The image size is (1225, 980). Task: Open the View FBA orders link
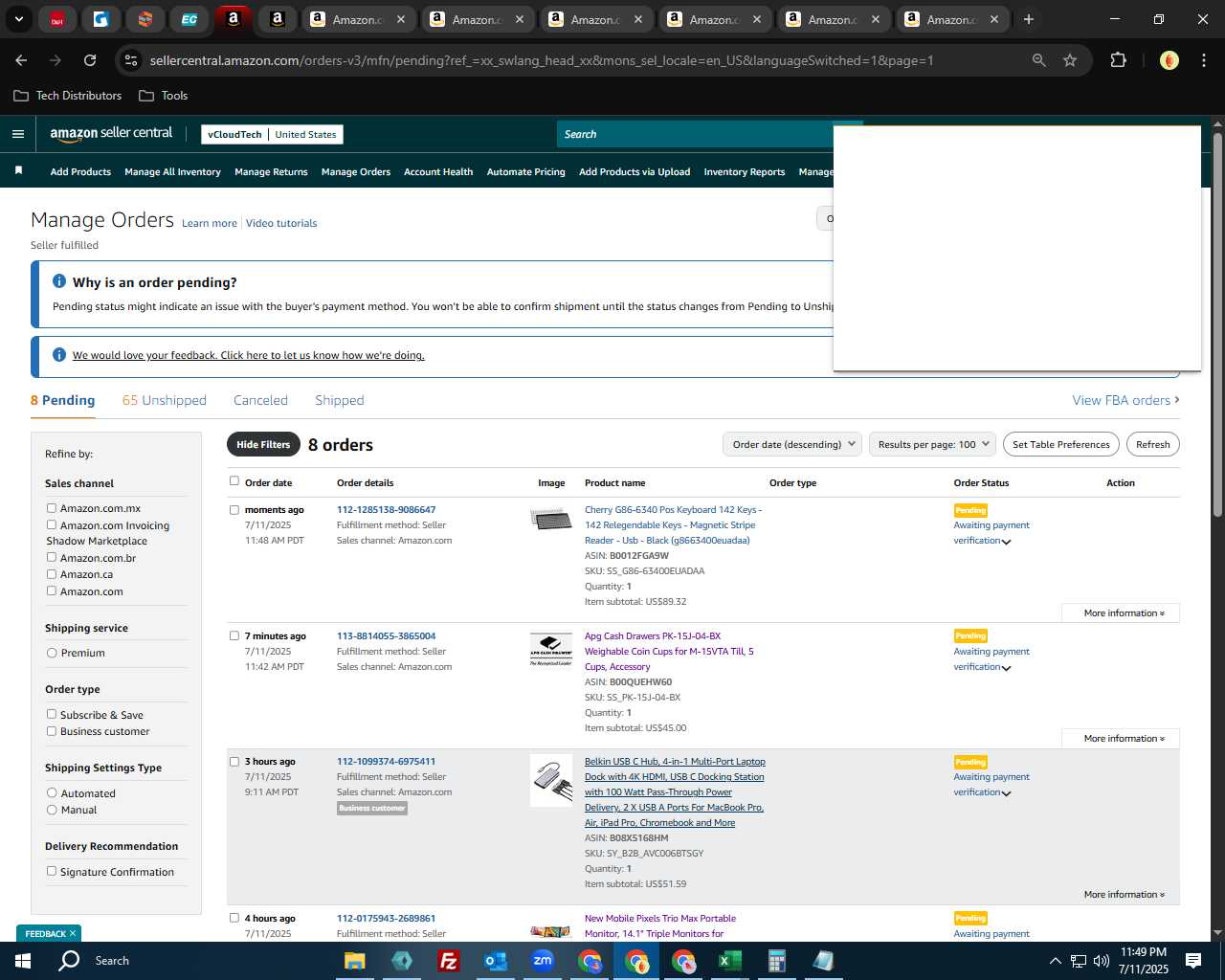pyautogui.click(x=1125, y=400)
